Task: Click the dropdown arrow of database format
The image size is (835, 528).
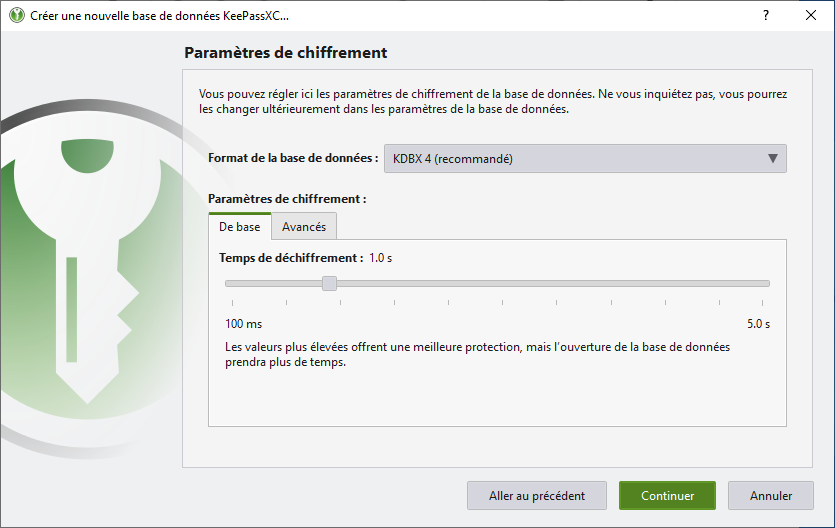Action: tap(773, 159)
